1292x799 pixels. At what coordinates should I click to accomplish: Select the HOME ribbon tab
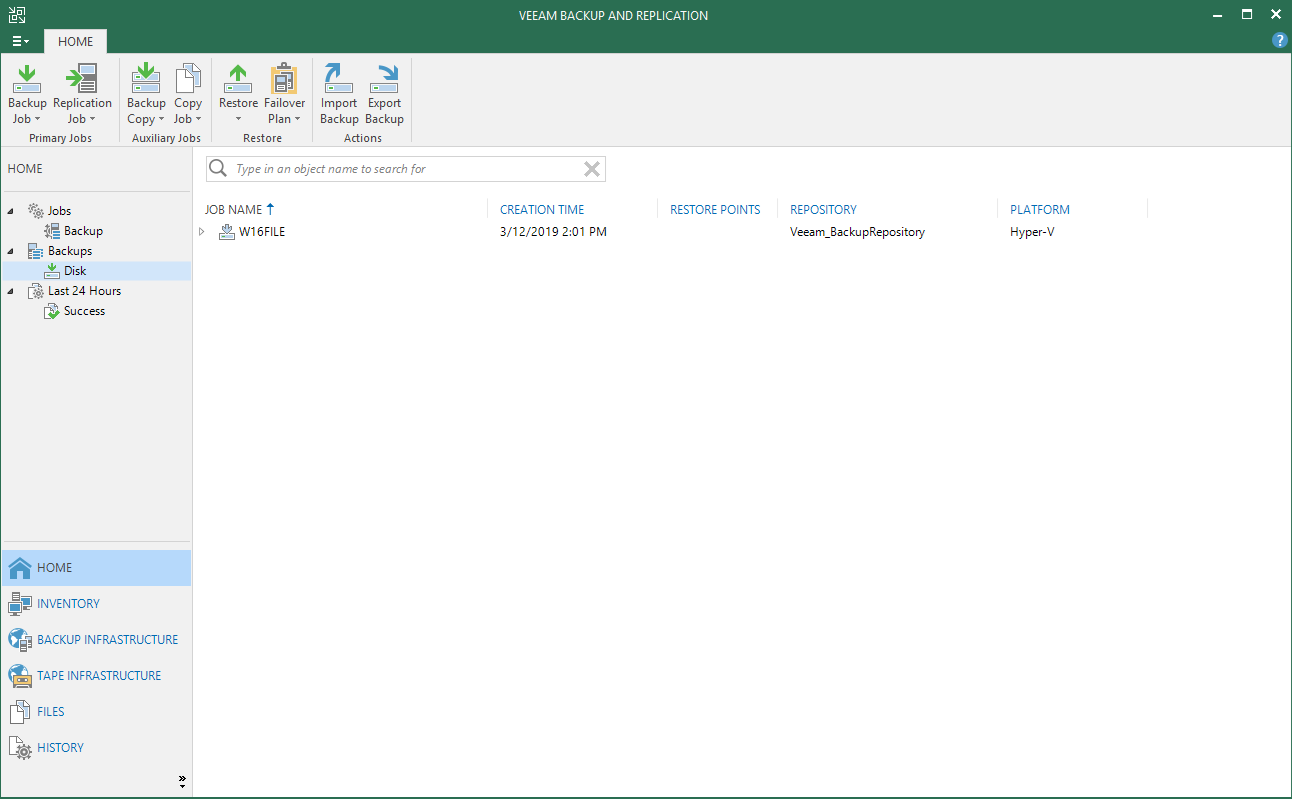coord(75,41)
